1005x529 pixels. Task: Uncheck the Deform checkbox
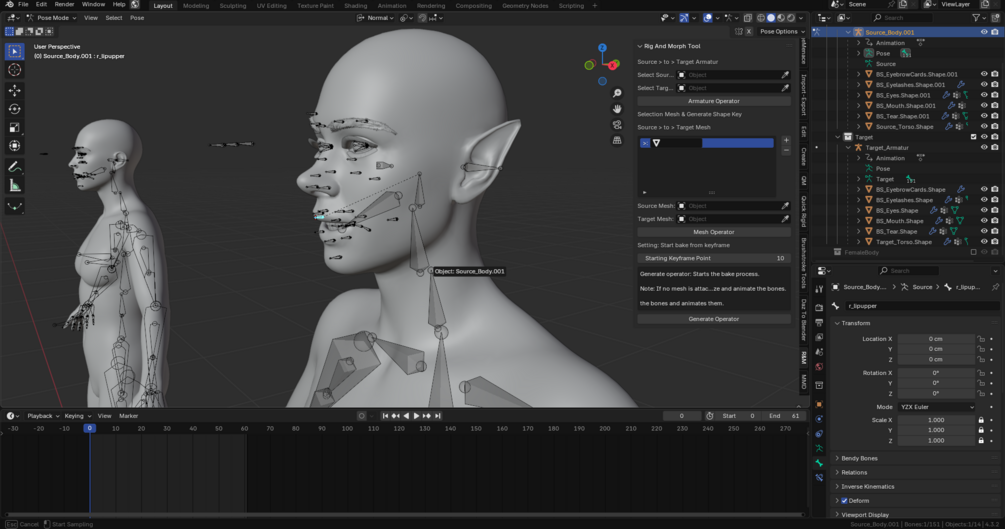point(844,501)
